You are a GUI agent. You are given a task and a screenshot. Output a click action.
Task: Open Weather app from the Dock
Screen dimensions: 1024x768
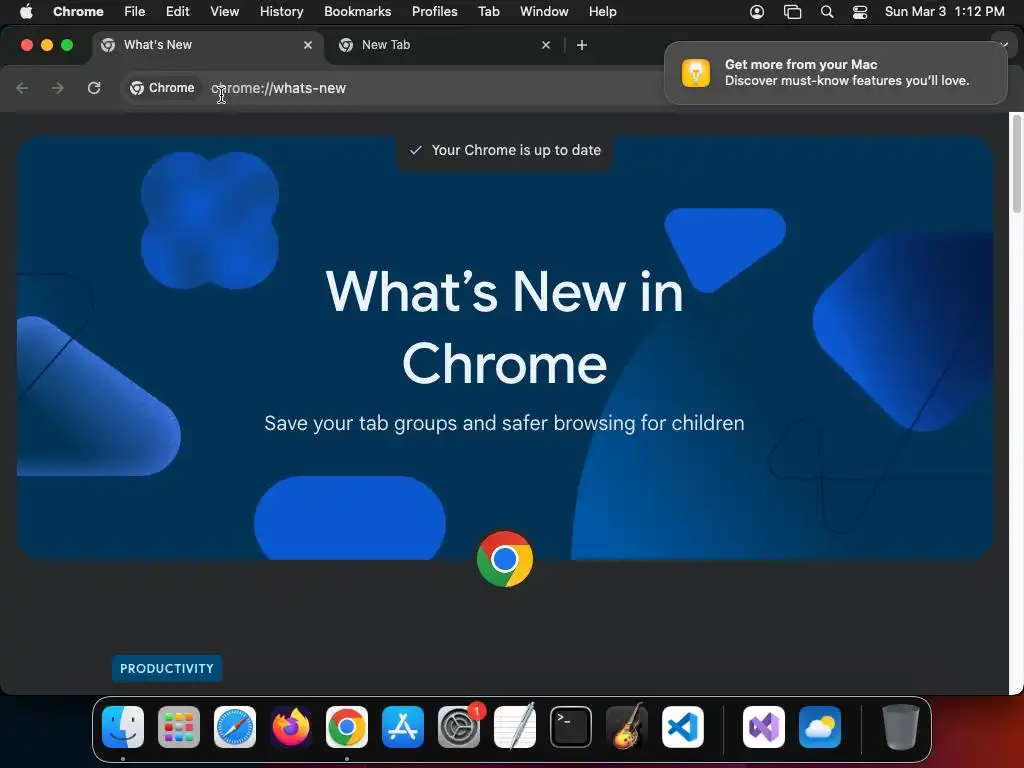(x=820, y=726)
